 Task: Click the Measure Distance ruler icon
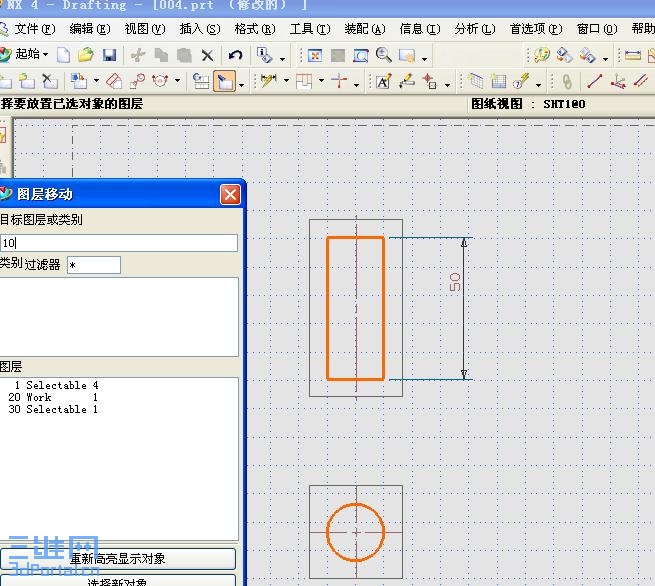click(x=632, y=55)
